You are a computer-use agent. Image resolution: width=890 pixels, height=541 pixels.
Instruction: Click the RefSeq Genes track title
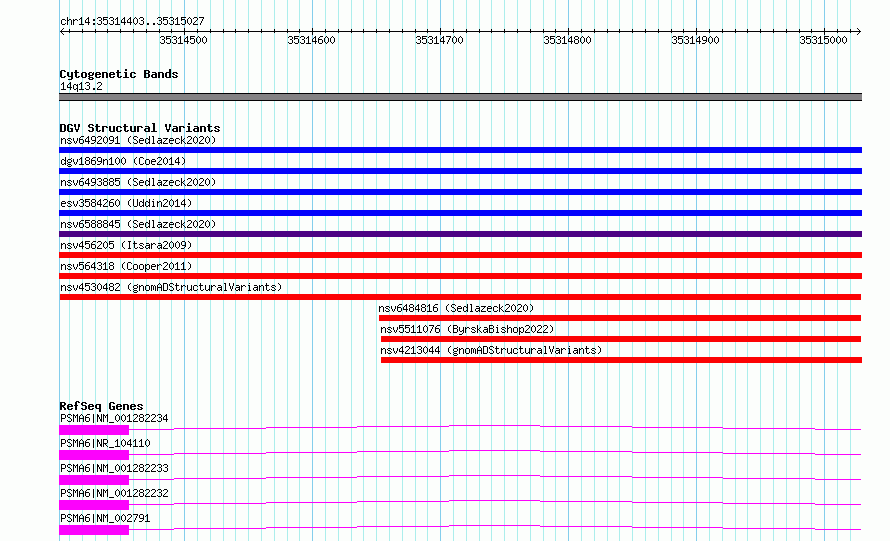[x=101, y=406]
